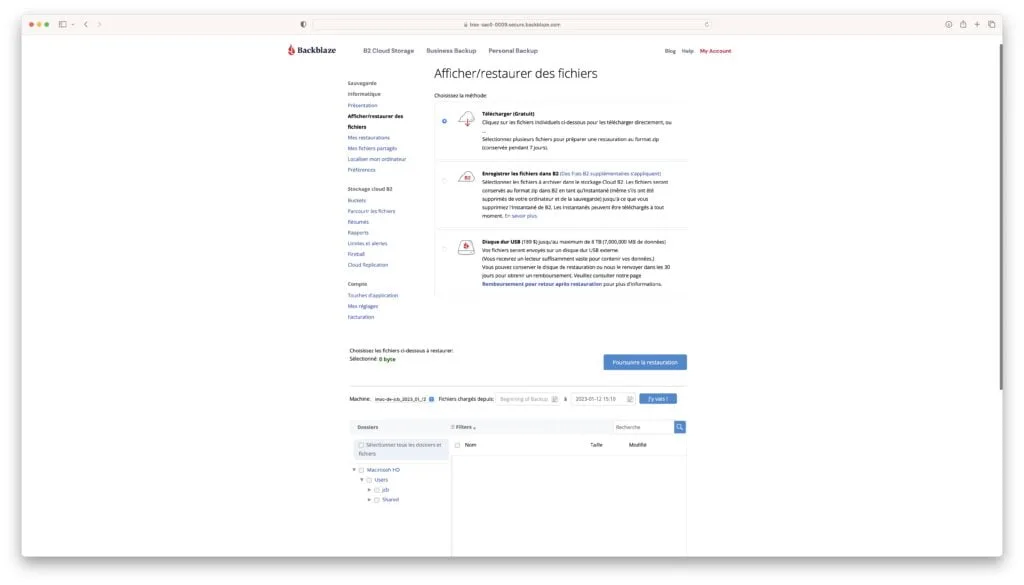This screenshot has width=1024, height=585.
Task: Click the B2 bucket icon beside Enregistrer les fichiers
Action: [466, 177]
